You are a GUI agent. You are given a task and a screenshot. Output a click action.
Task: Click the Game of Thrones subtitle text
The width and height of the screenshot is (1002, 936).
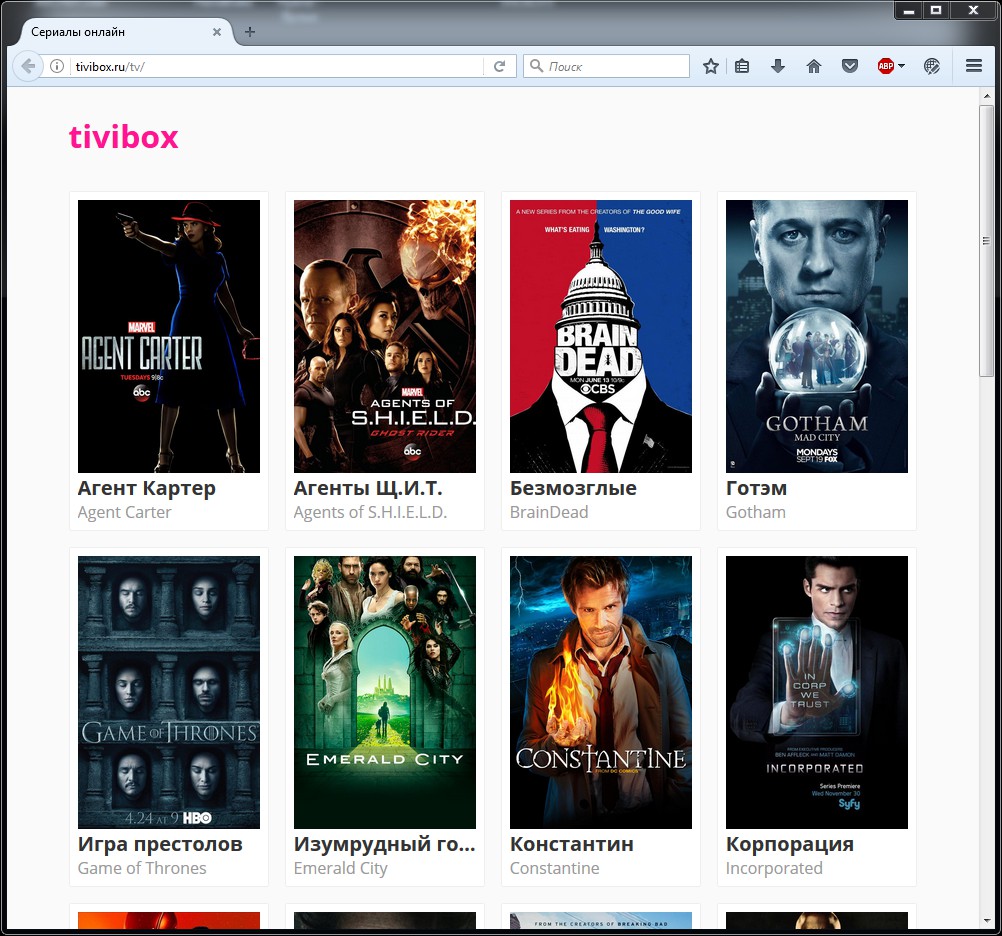(142, 868)
